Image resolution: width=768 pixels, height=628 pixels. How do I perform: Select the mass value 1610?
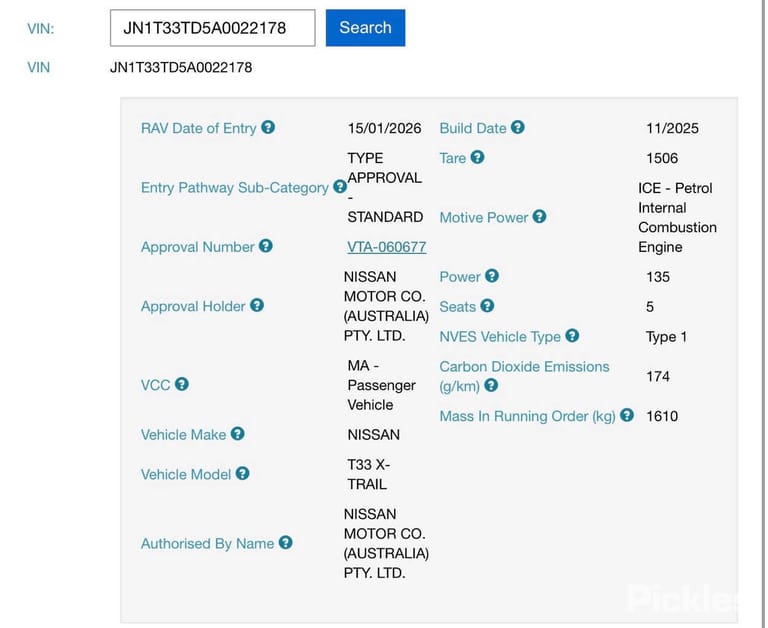(x=662, y=416)
